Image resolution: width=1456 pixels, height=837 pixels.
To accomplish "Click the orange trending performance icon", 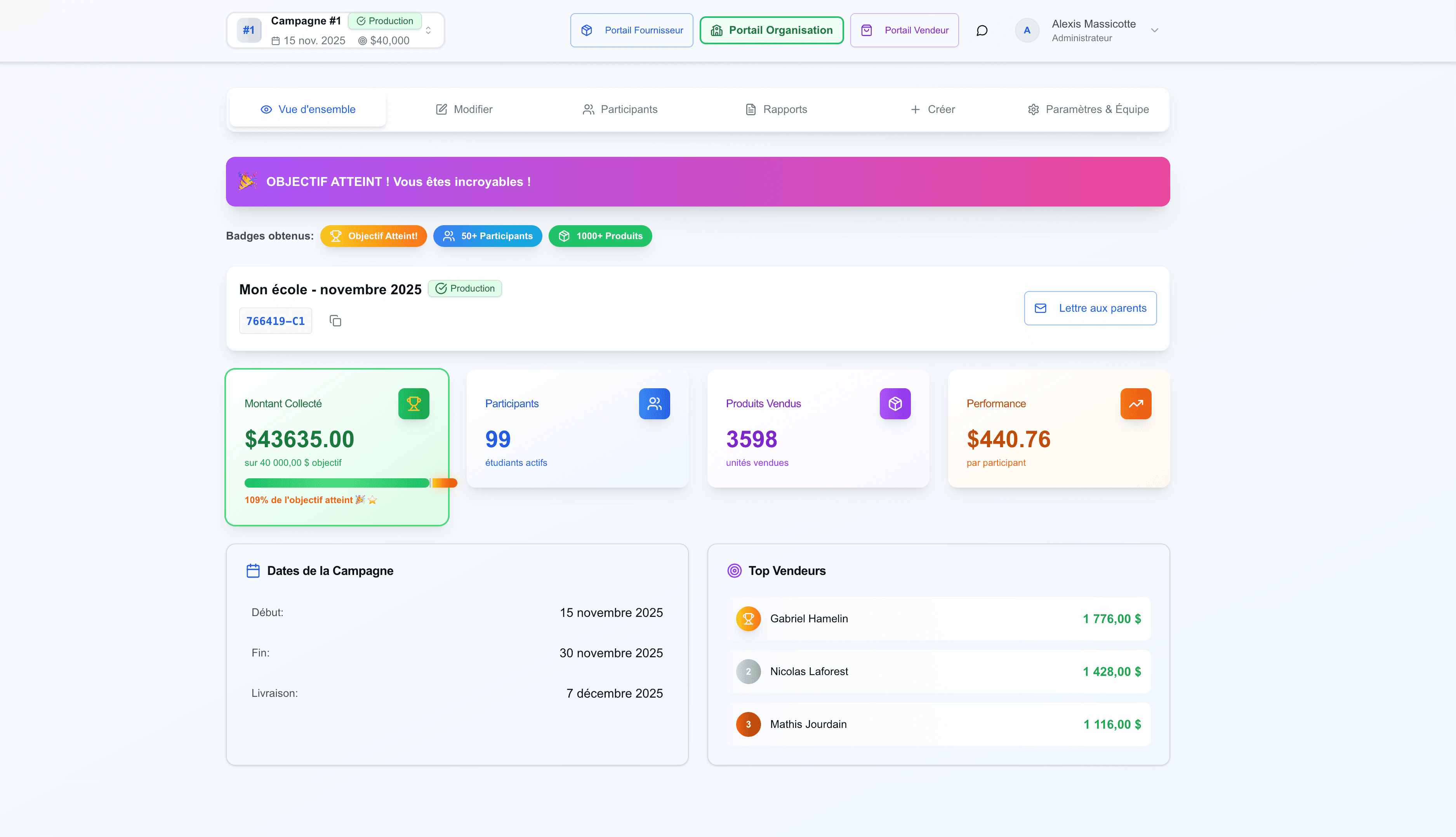I will [x=1135, y=404].
